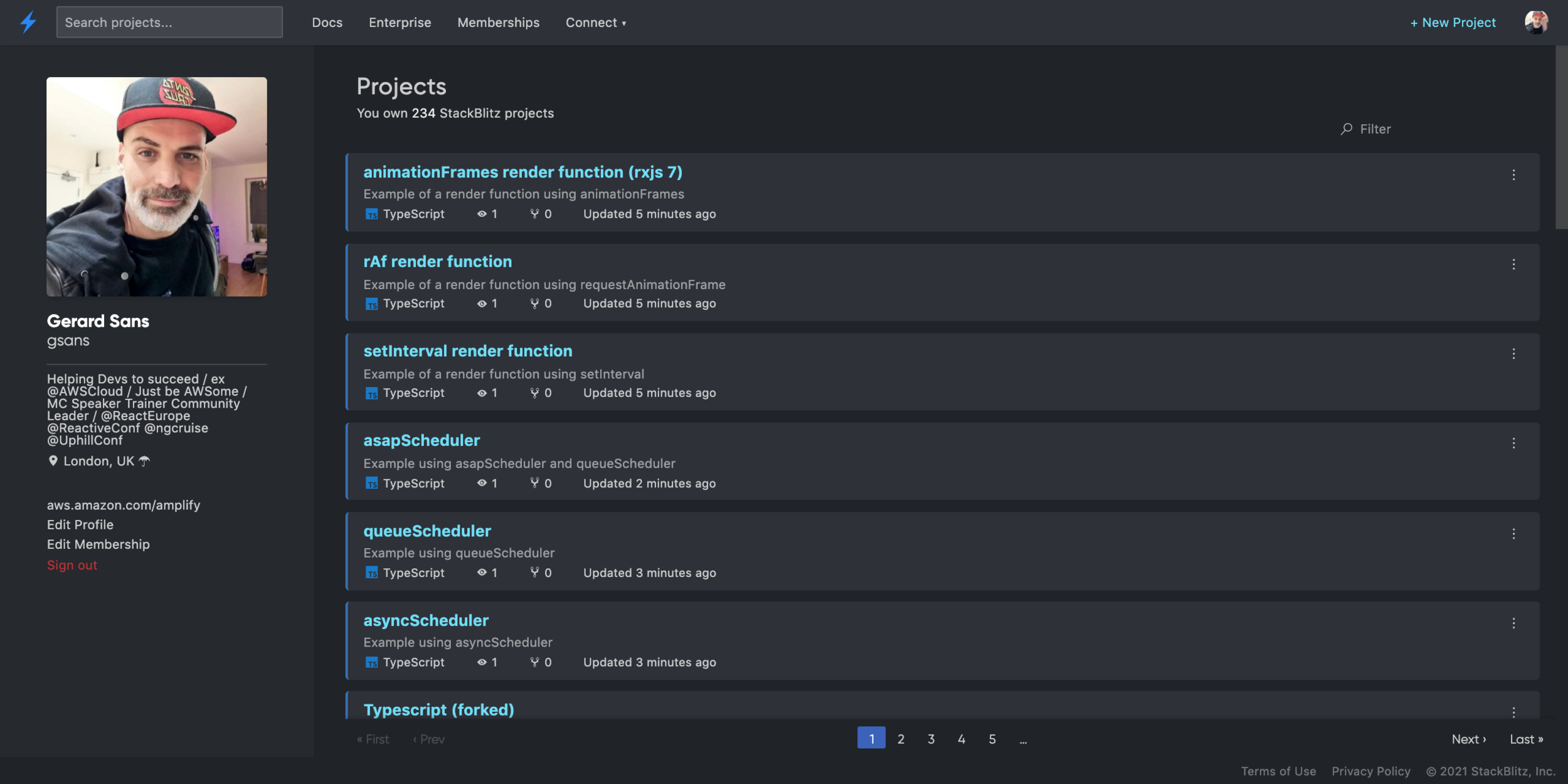Click the page scrollbar on the right
This screenshot has height=784, width=1568.
(x=1561, y=138)
